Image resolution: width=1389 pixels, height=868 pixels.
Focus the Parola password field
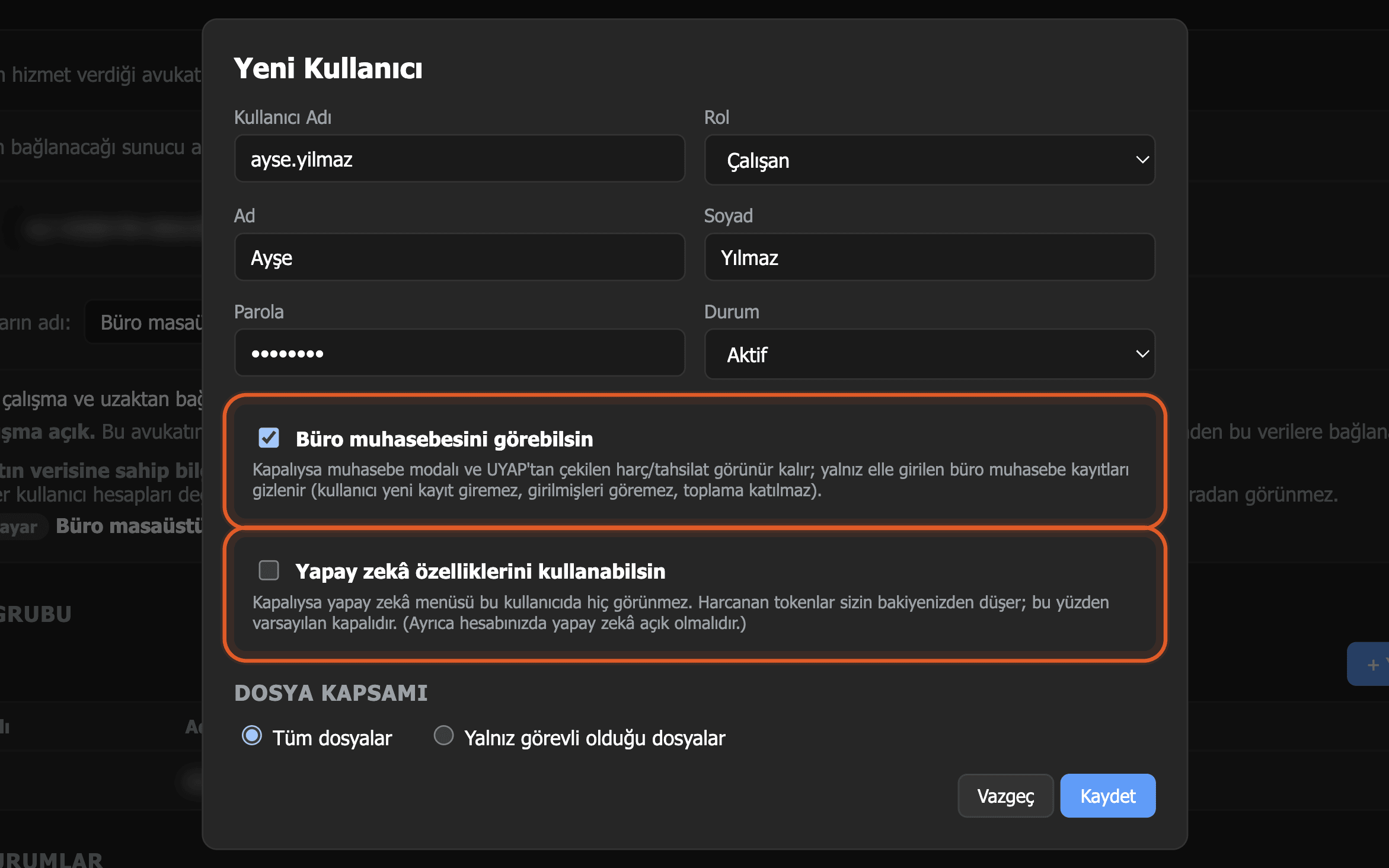coord(459,353)
